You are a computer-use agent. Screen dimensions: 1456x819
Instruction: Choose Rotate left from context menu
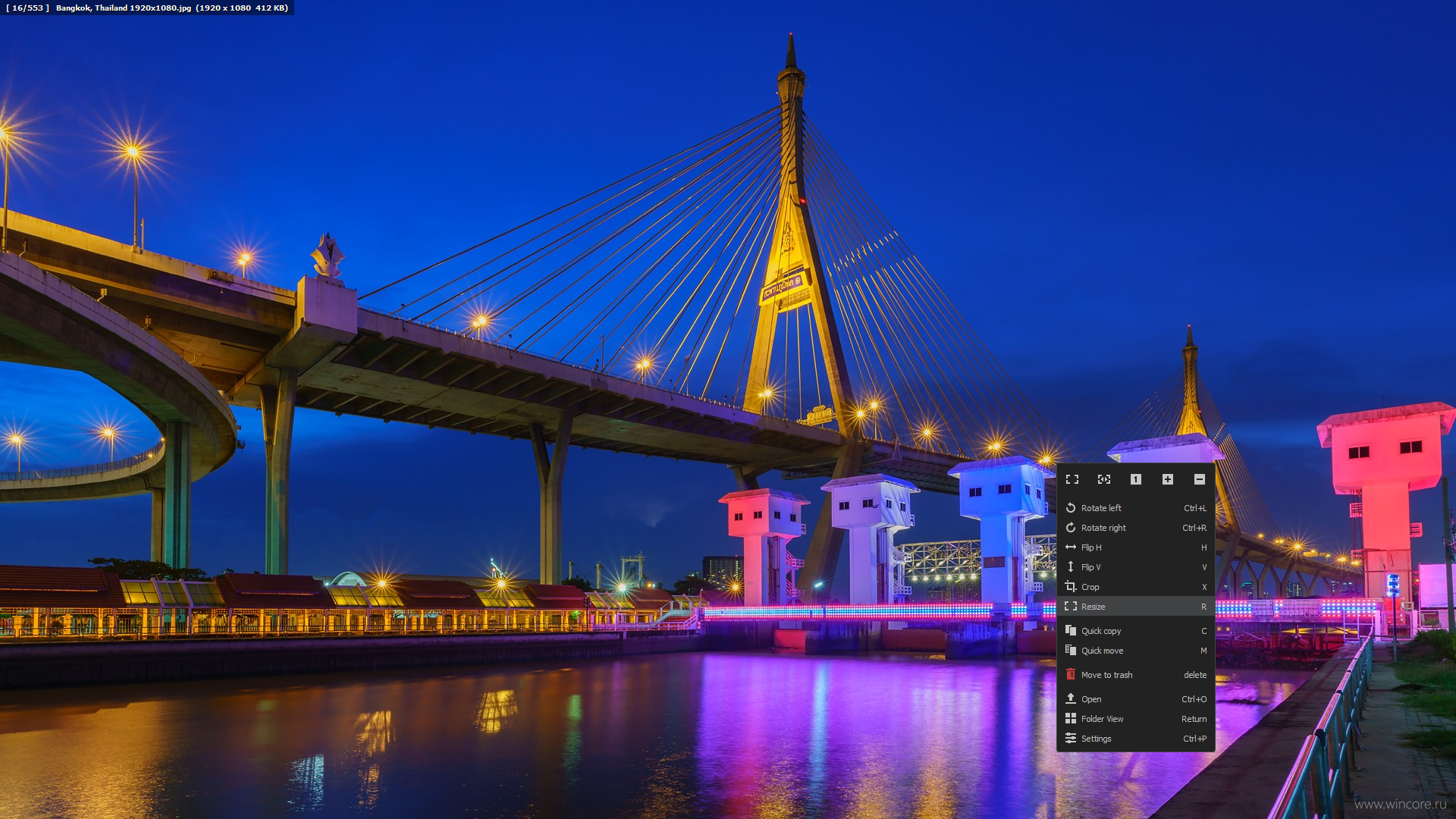pos(1136,508)
